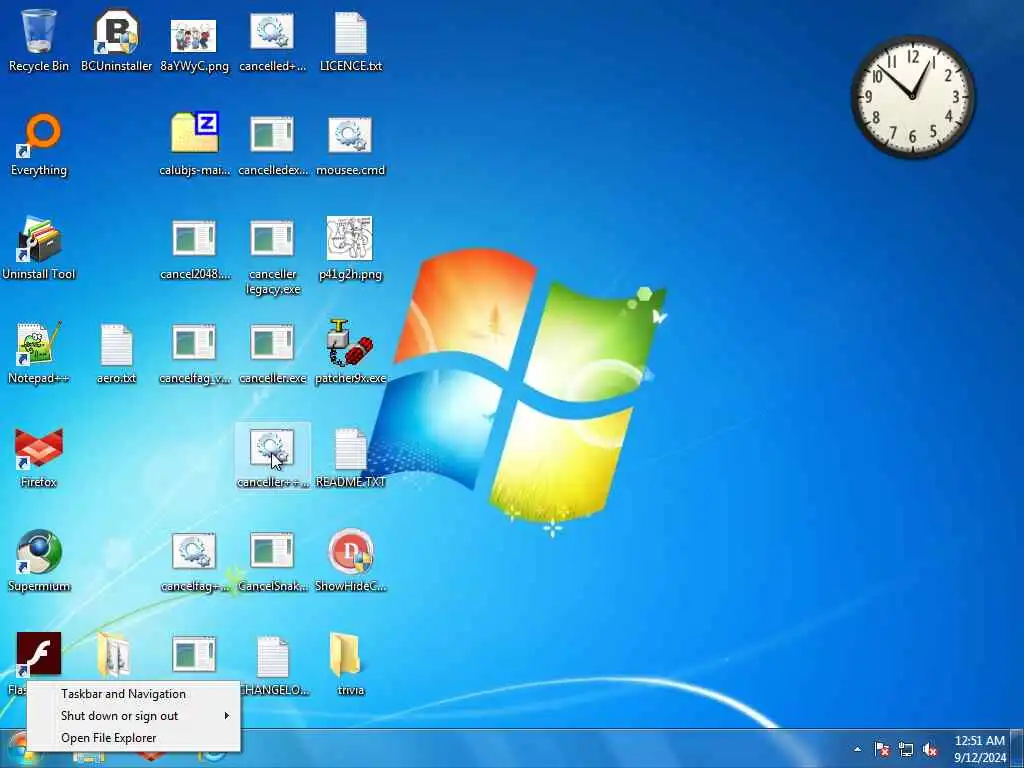This screenshot has height=768, width=1024.
Task: Select the aero.txt file
Action: point(116,353)
